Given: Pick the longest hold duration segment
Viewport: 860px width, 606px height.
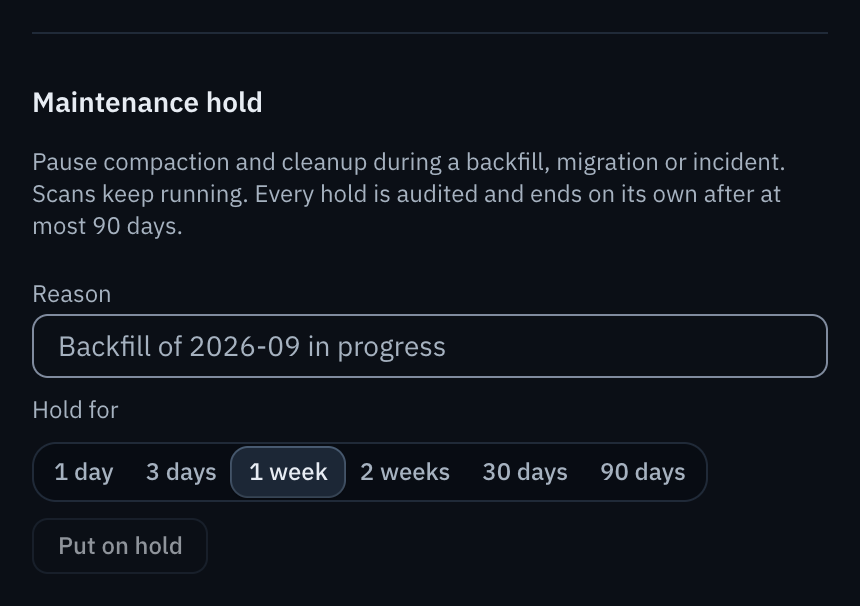Looking at the screenshot, I should pos(643,472).
